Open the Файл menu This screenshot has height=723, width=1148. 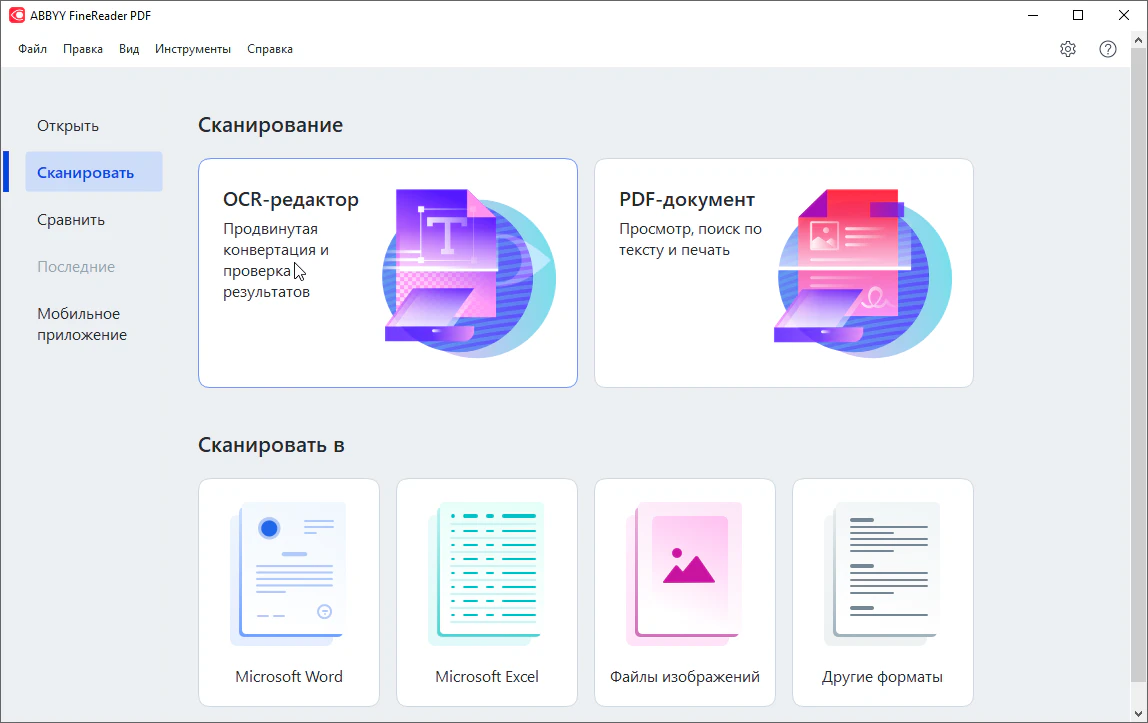[x=32, y=49]
